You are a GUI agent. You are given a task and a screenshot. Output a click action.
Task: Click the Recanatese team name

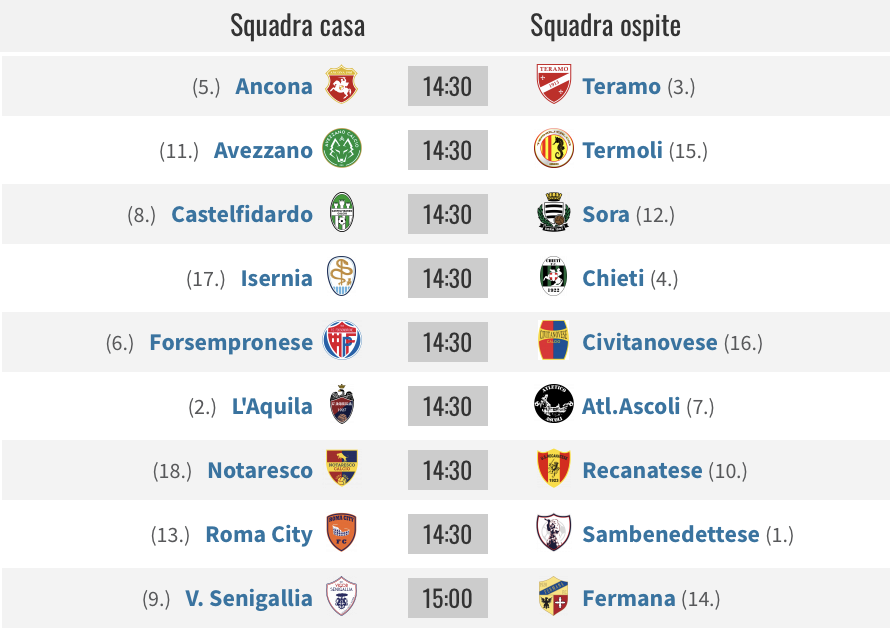(x=642, y=471)
